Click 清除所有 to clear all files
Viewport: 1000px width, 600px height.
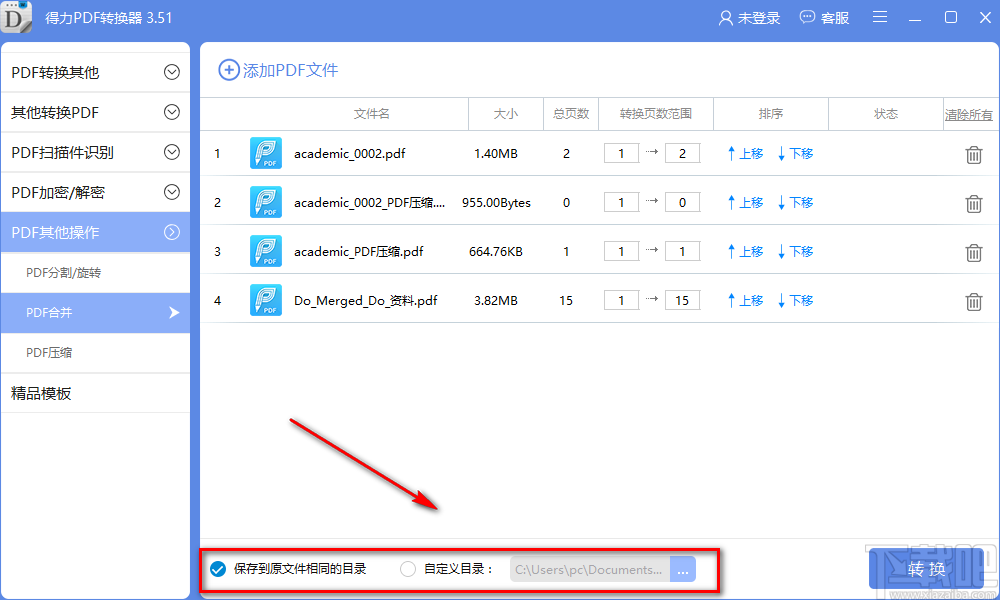click(969, 115)
